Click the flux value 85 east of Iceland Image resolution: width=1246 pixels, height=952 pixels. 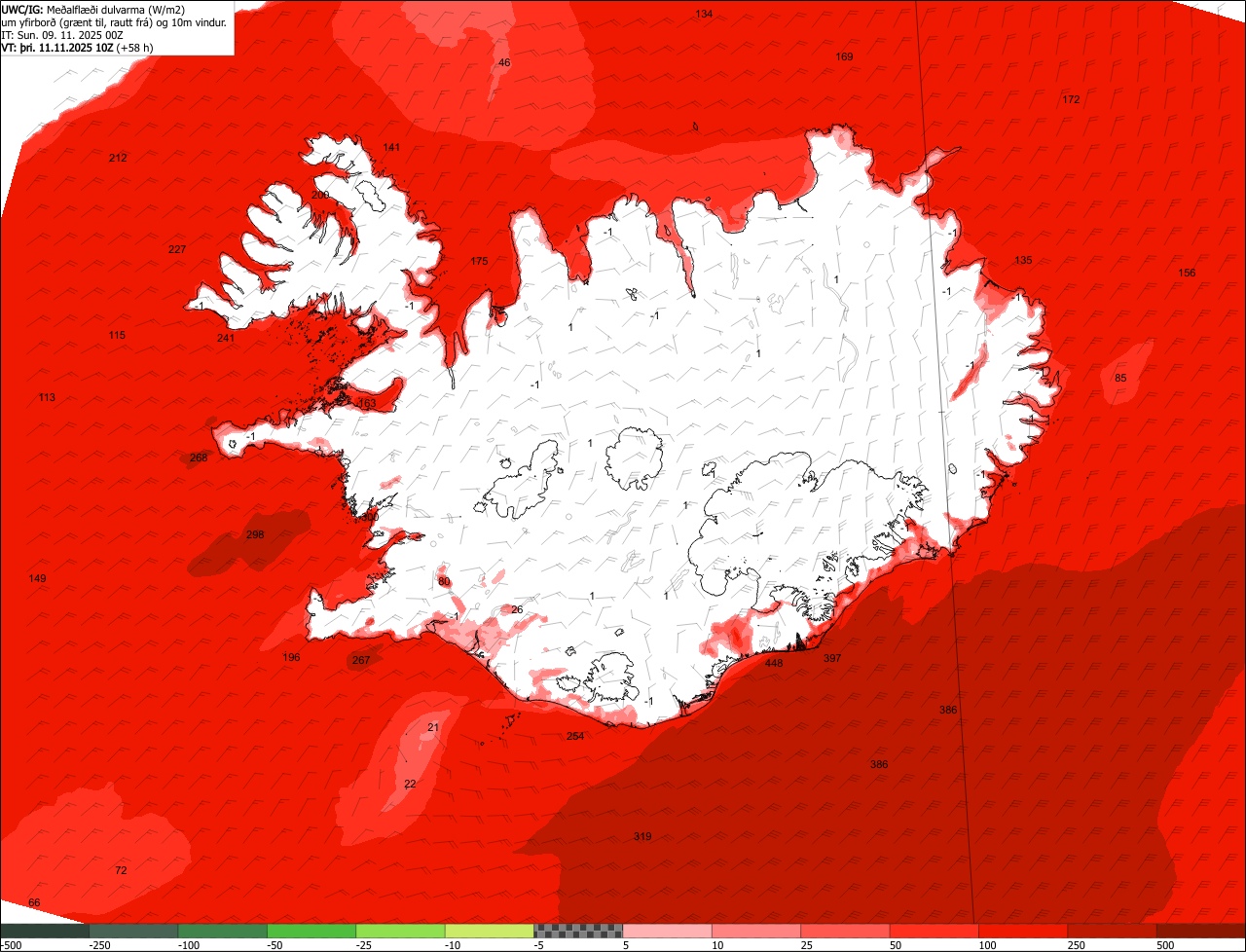[x=1120, y=378]
